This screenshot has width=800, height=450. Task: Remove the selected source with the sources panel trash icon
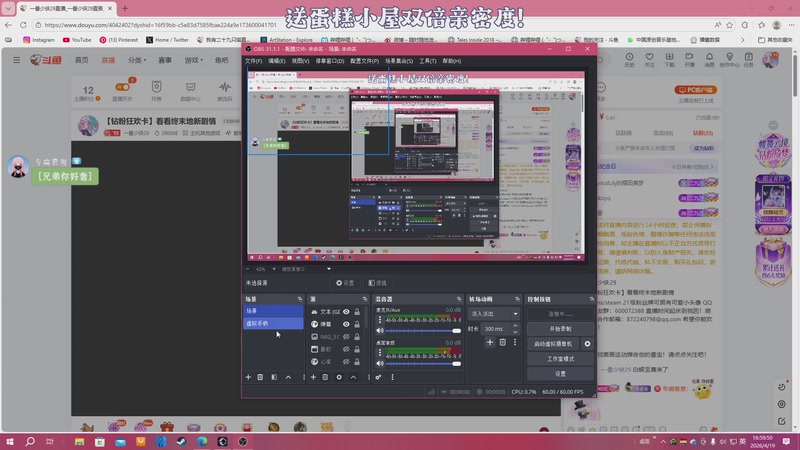pyautogui.click(x=325, y=377)
